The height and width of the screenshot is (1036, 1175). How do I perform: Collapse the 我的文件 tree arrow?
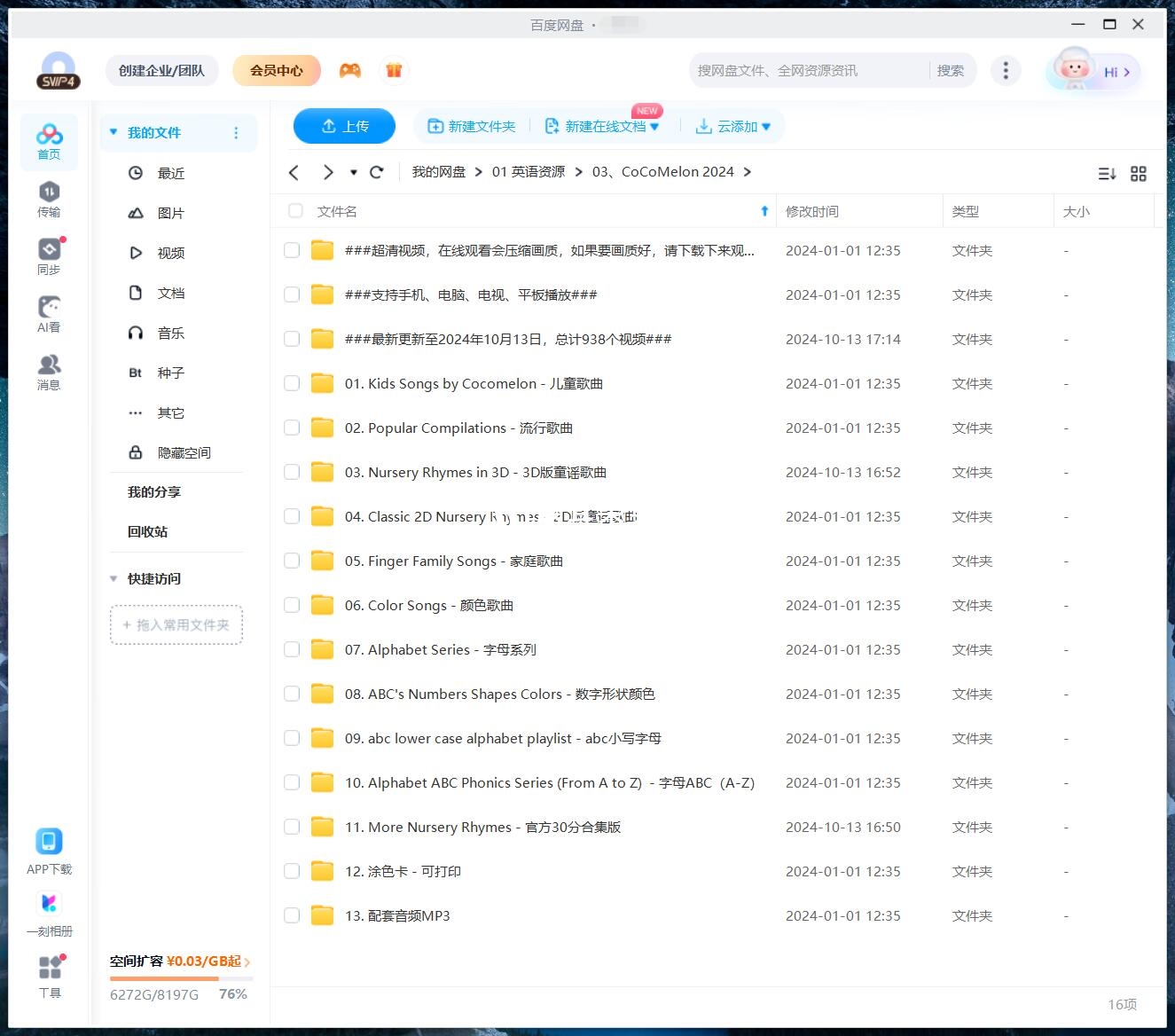[114, 132]
